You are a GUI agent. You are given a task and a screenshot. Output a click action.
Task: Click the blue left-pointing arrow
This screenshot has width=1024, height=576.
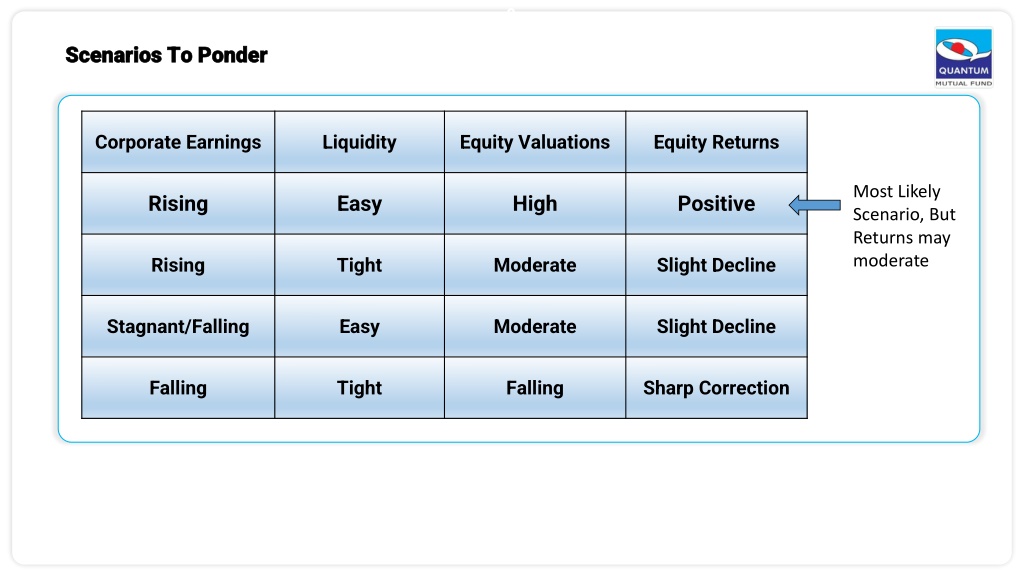click(x=815, y=205)
